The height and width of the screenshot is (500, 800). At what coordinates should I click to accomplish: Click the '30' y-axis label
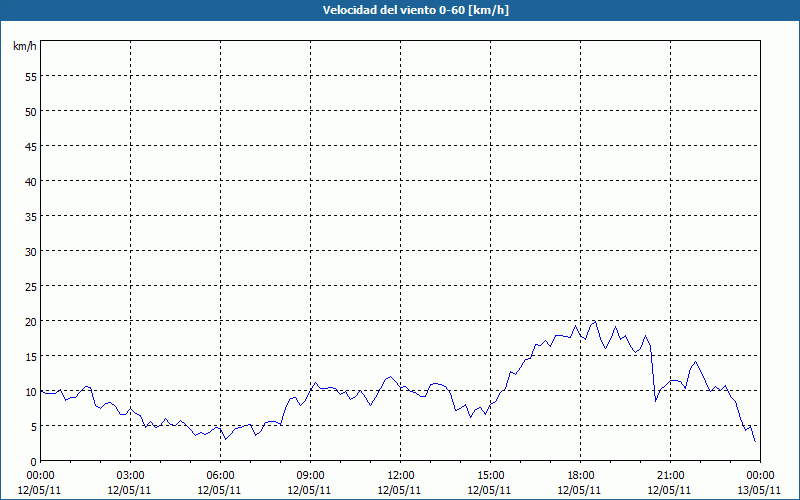tap(31, 252)
